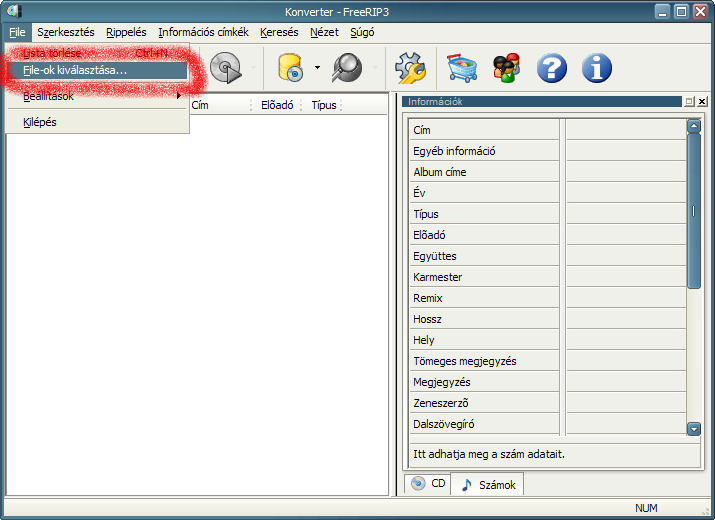Click the Év value field
This screenshot has width=715, height=520.
[626, 193]
